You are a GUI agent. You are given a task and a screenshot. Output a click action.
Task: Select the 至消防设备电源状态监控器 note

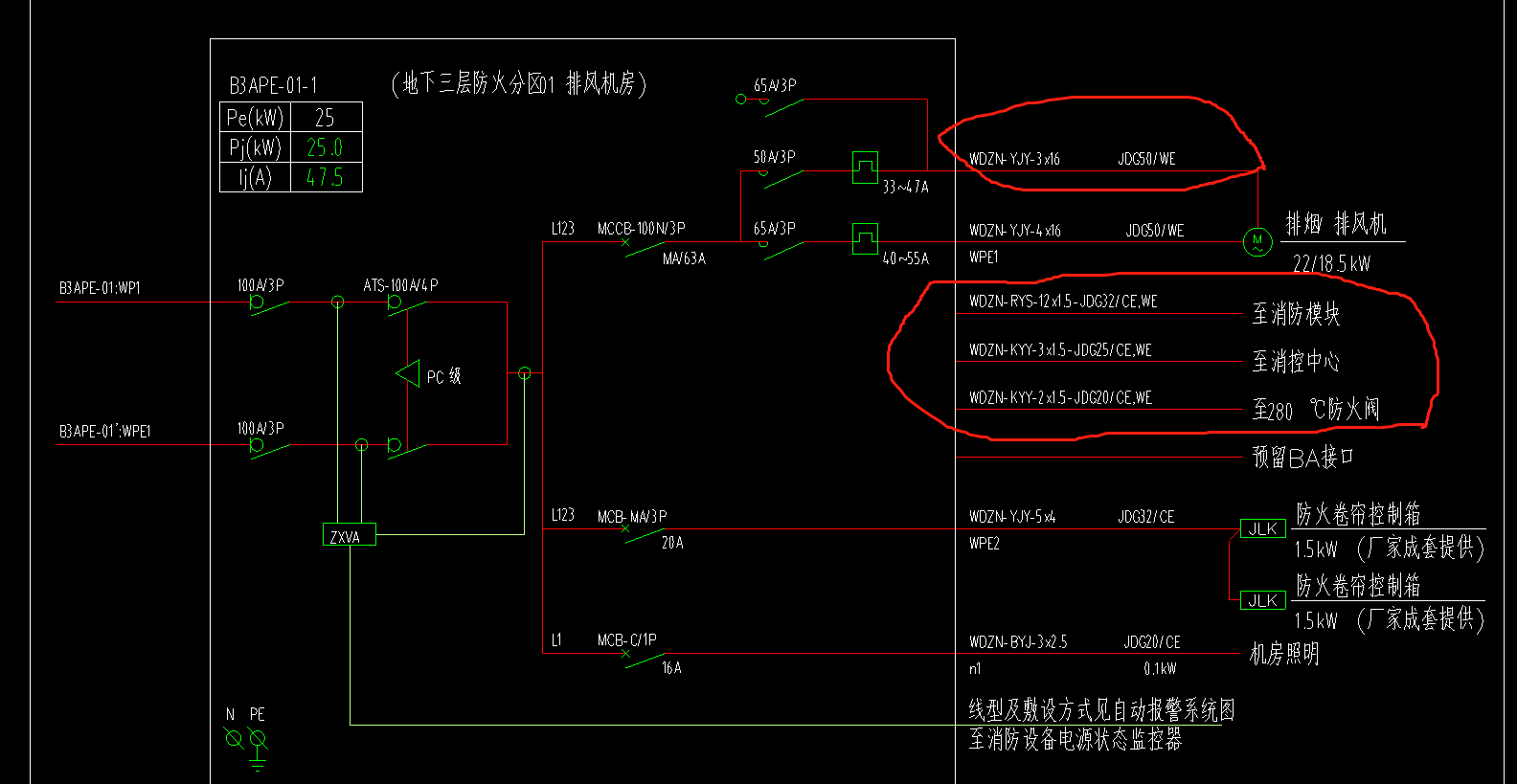coord(1075,739)
